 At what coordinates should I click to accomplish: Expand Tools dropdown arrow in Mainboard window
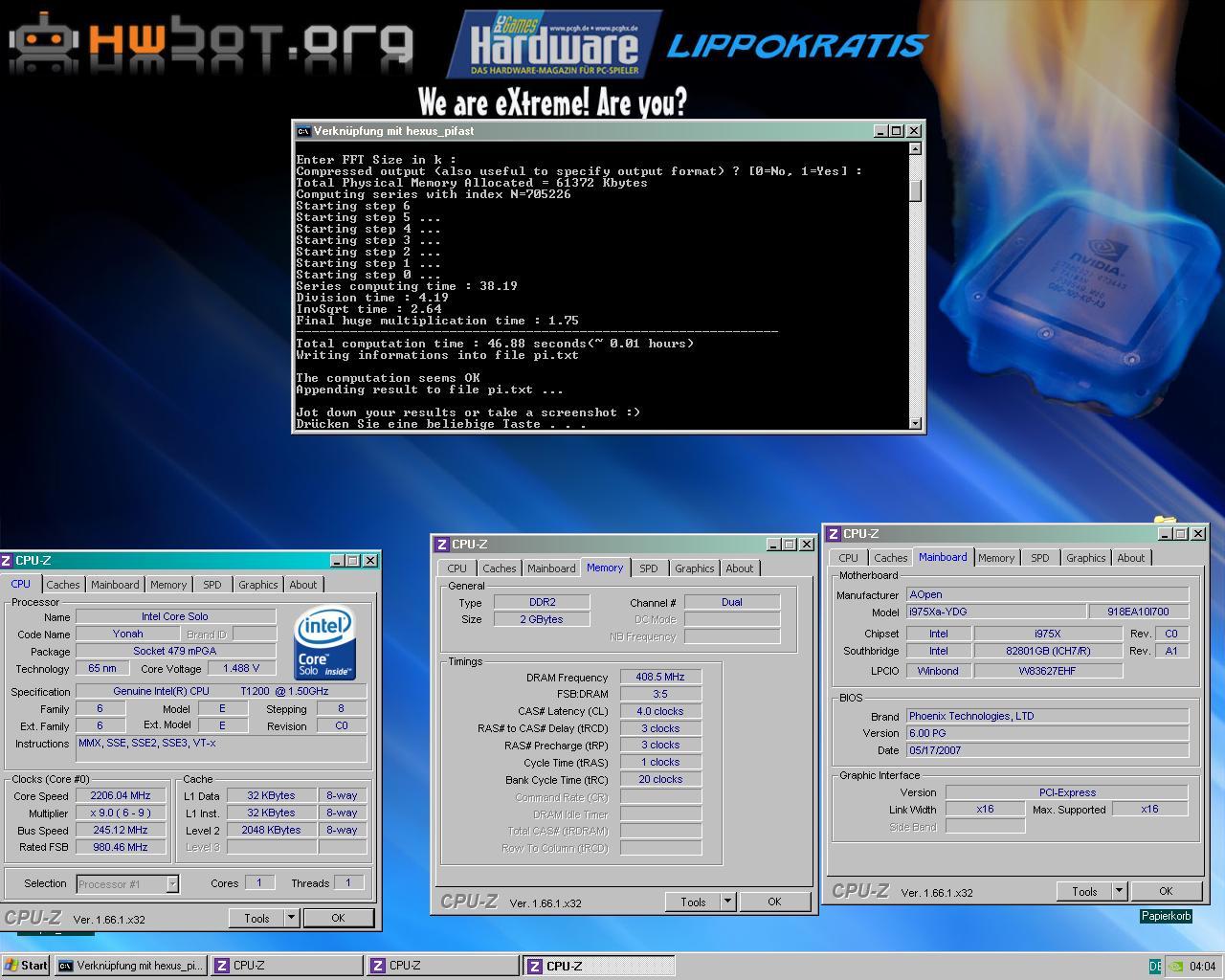1119,891
